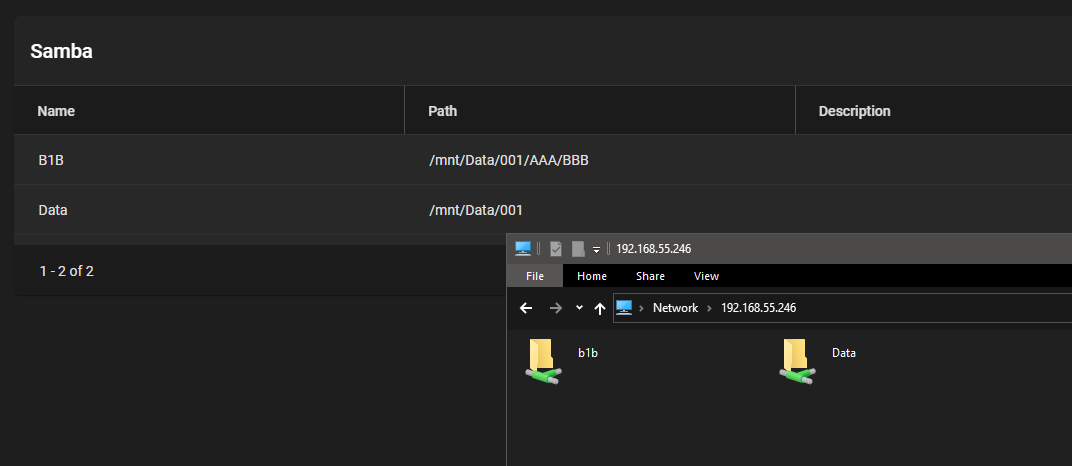Image resolution: width=1072 pixels, height=466 pixels.
Task: Switch to the Home ribbon tab
Action: tap(592, 276)
